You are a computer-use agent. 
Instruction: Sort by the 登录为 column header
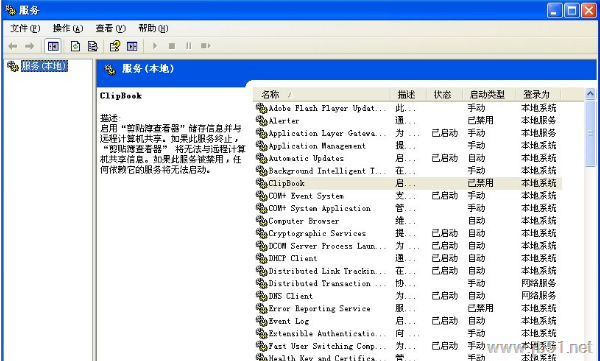click(x=537, y=94)
